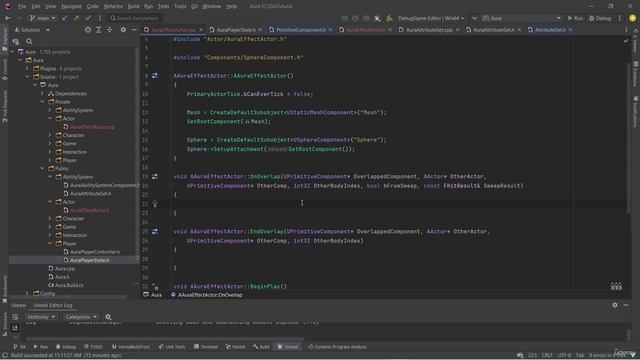
Task: Open the NuGet tool window
Action: (x=235, y=347)
